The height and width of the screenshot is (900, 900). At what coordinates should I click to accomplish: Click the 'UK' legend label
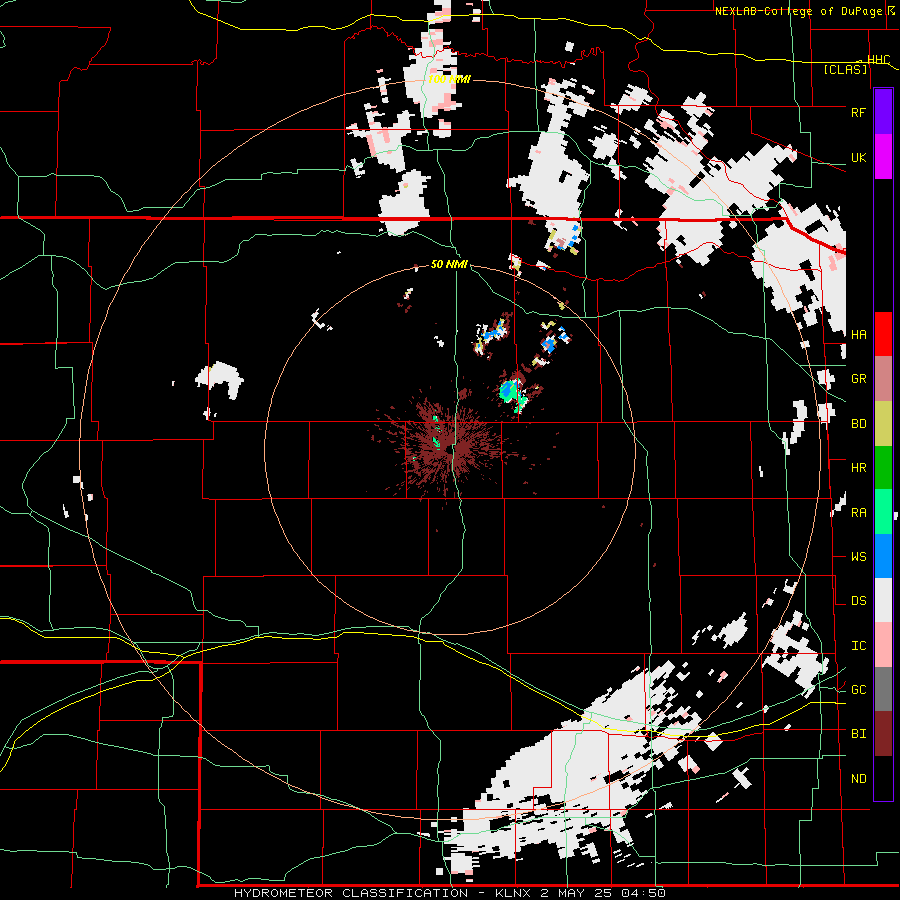click(x=858, y=157)
